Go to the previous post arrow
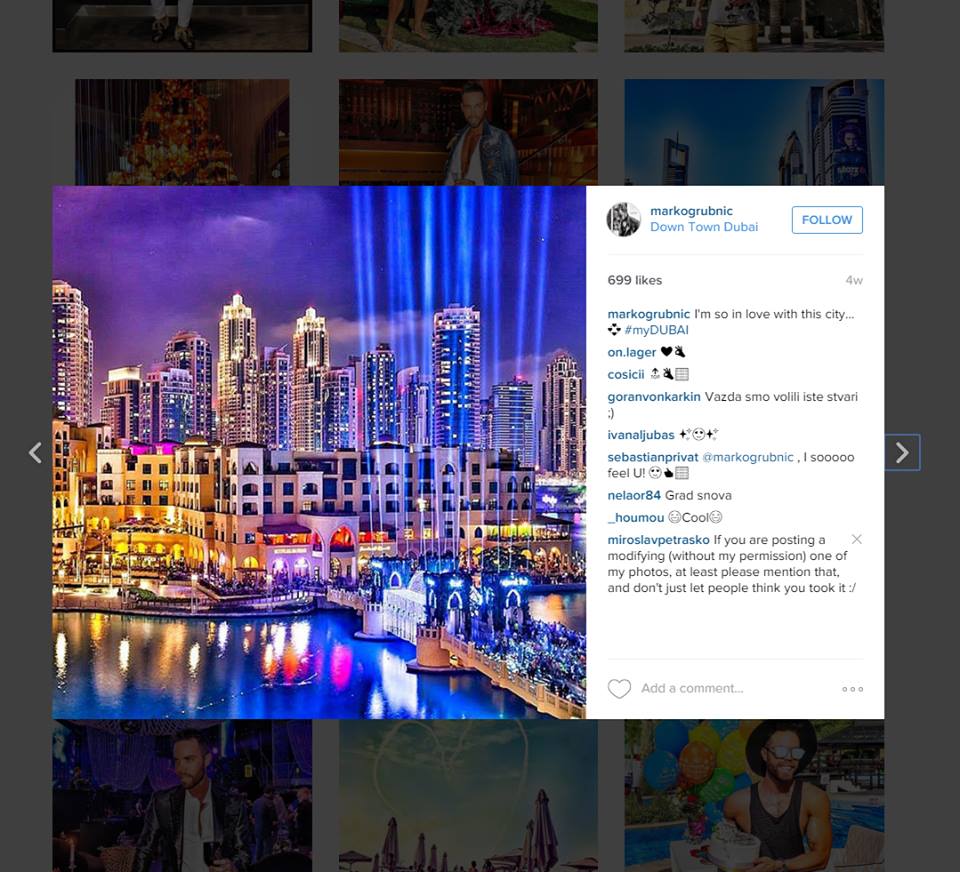960x872 pixels. click(x=36, y=453)
